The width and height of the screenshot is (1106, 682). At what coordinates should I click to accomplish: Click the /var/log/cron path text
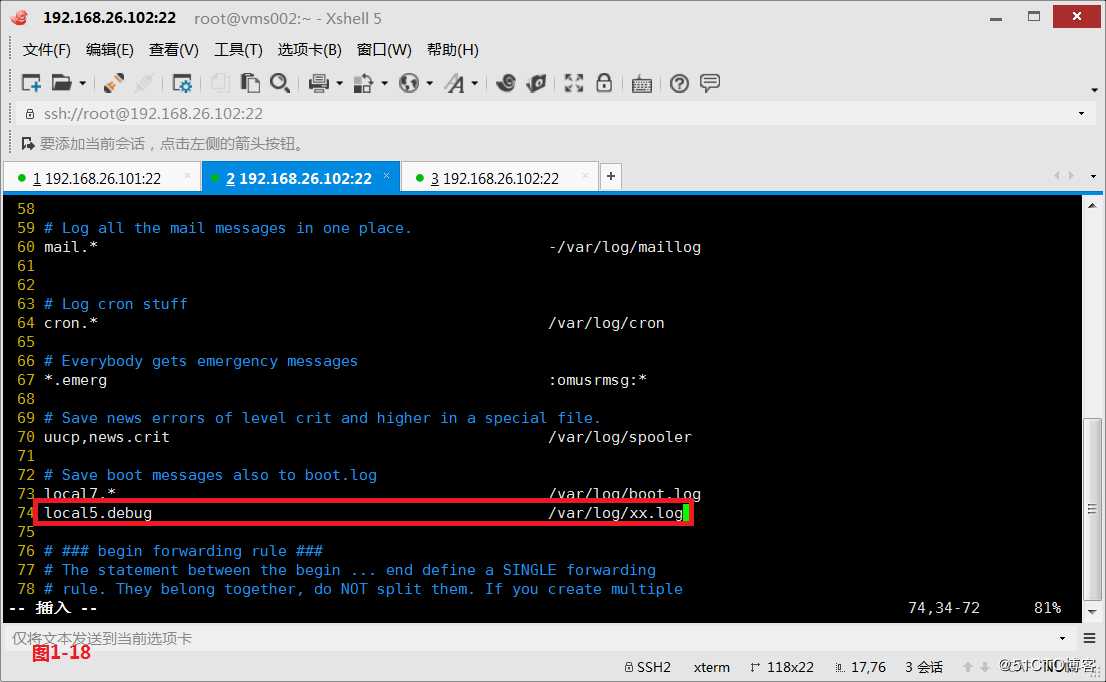[x=607, y=323]
